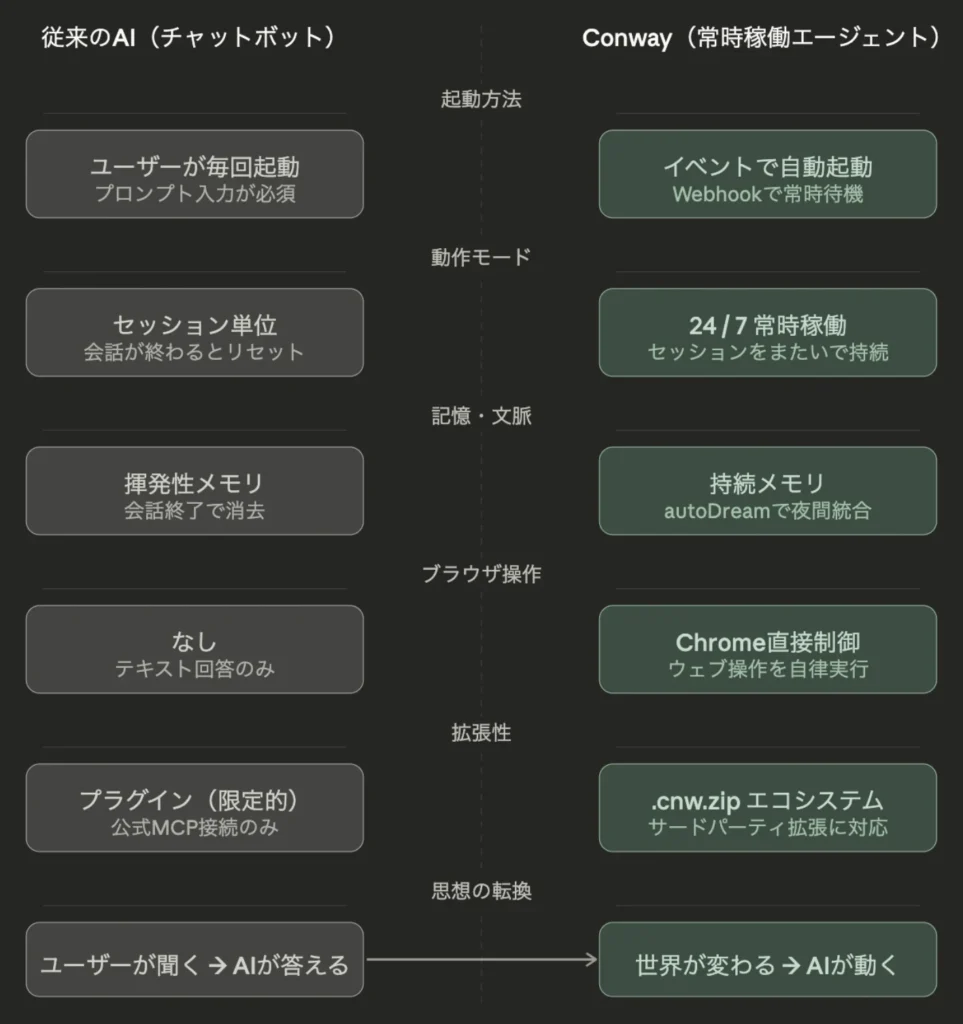The height and width of the screenshot is (1024, 963).
Task: Select the ユーザーが毎回起動 box
Action: point(194,174)
